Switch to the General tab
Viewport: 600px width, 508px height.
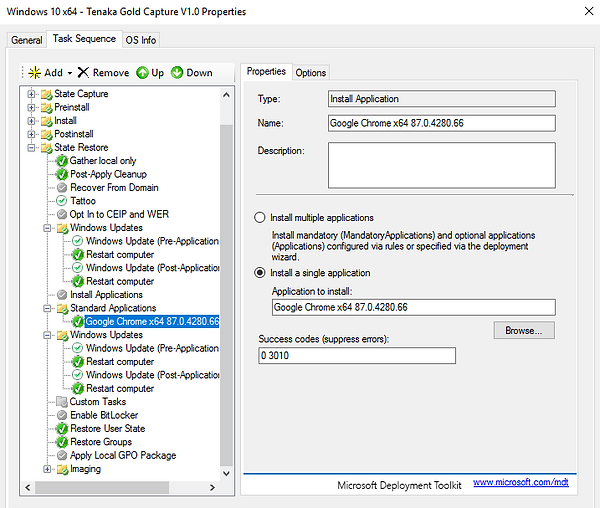click(27, 40)
